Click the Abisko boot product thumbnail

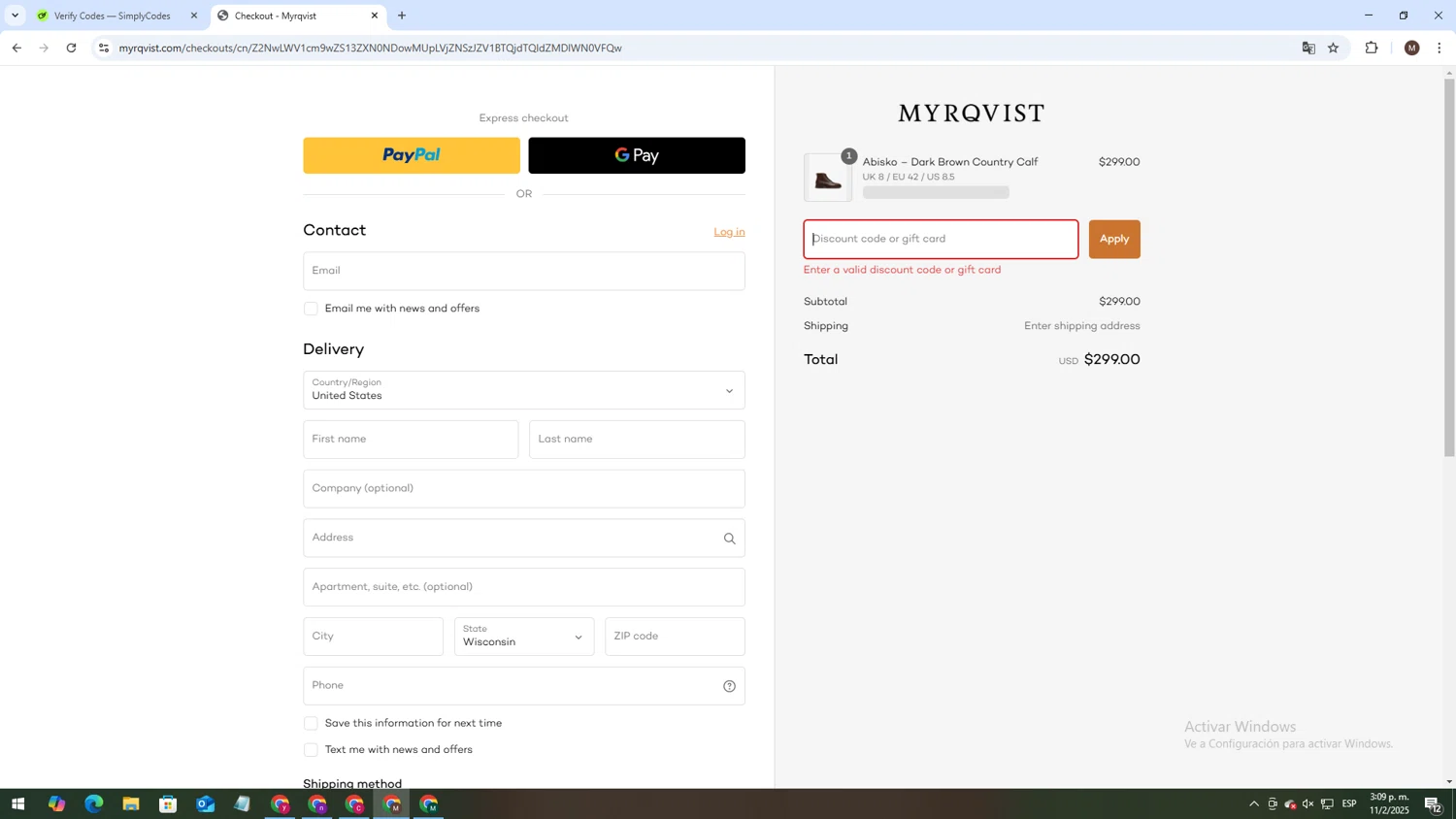(828, 178)
